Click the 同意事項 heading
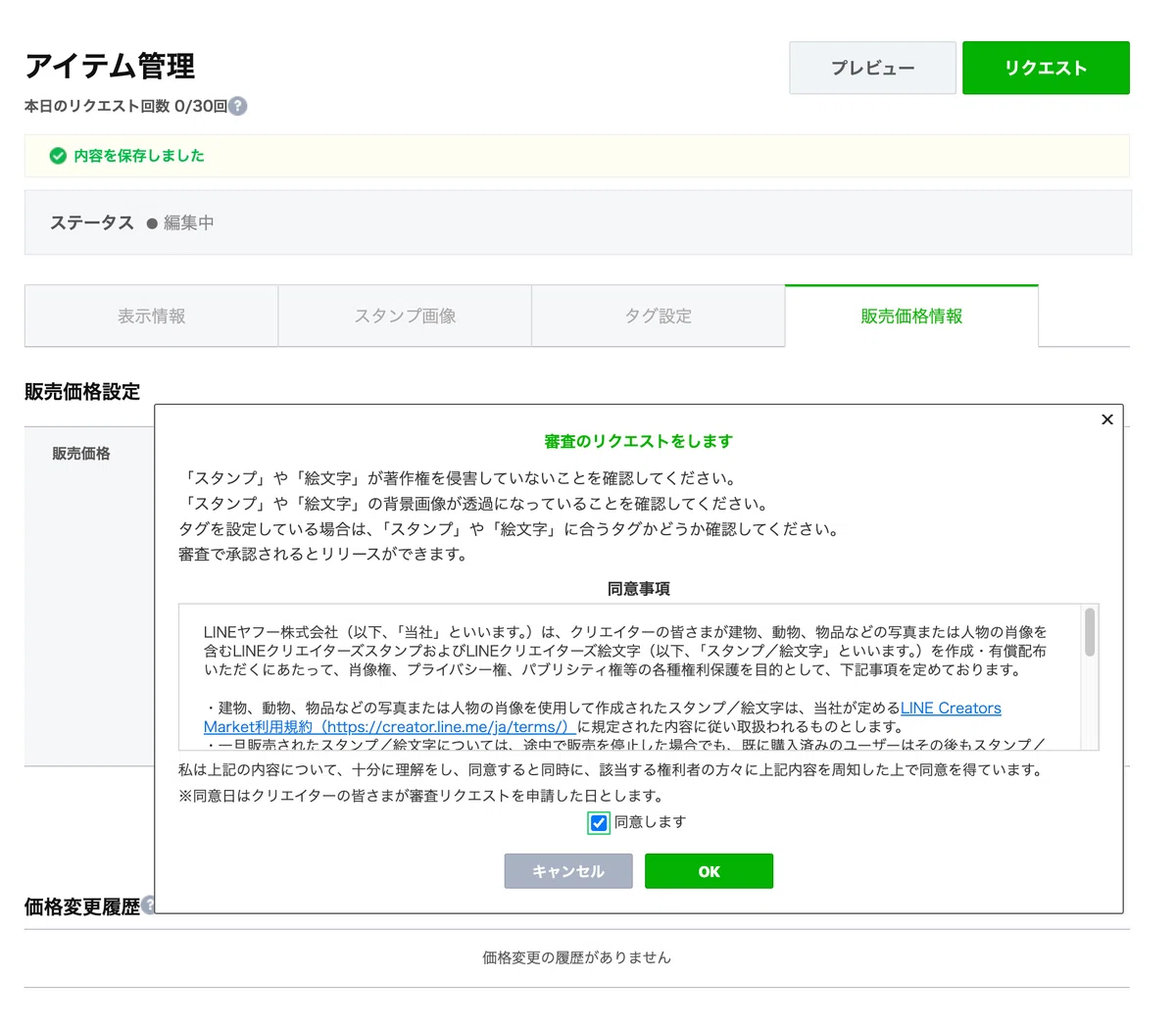 638,589
